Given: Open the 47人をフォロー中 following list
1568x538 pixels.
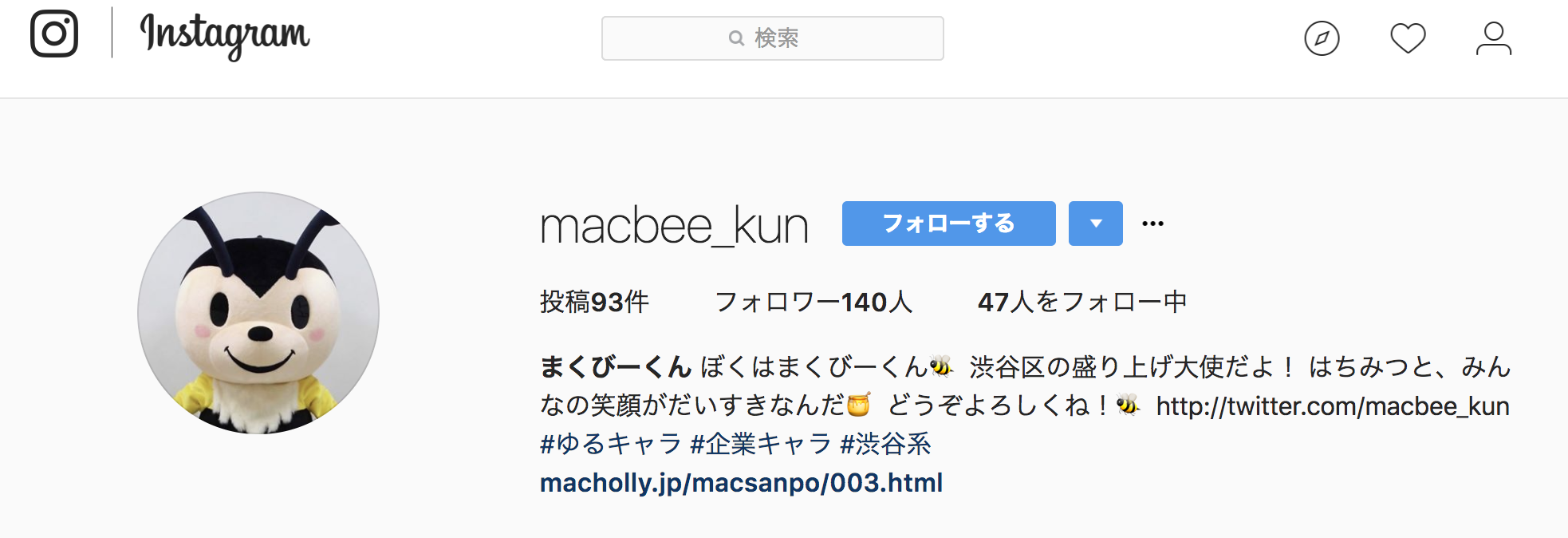Looking at the screenshot, I should pos(1082,302).
